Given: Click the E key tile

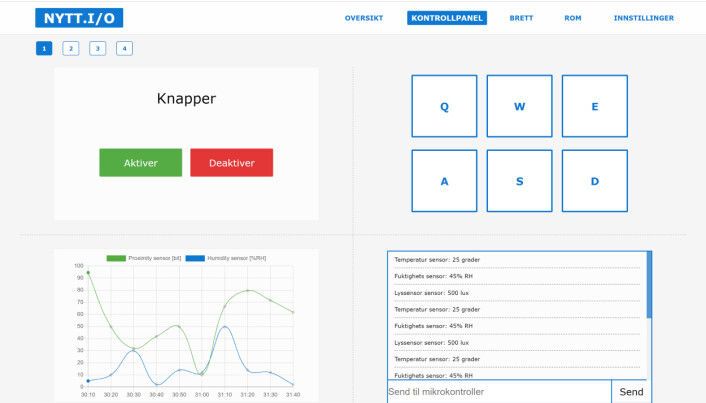Looking at the screenshot, I should tap(595, 106).
